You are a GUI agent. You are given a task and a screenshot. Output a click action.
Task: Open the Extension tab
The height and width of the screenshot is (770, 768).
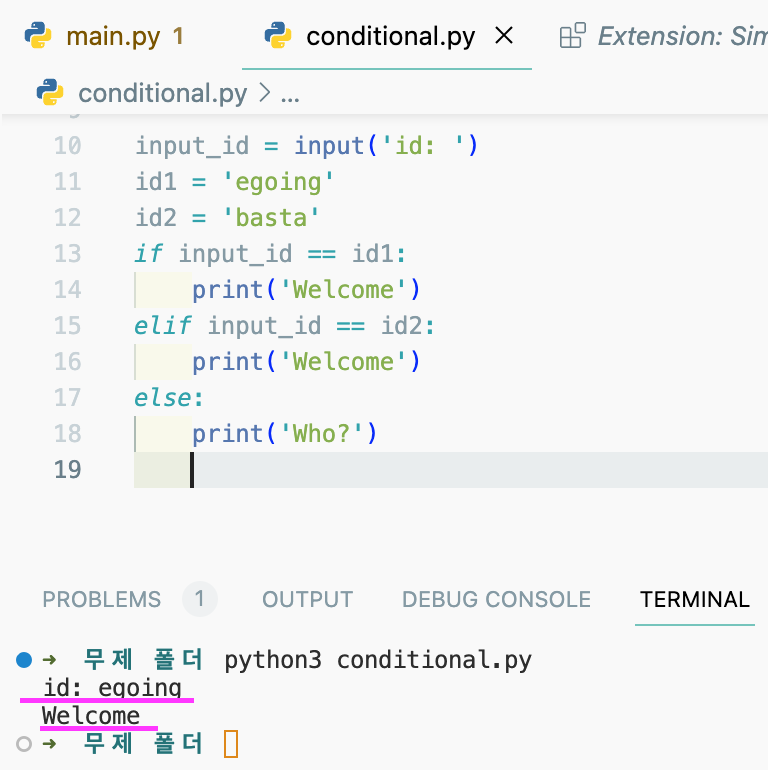pos(663,36)
